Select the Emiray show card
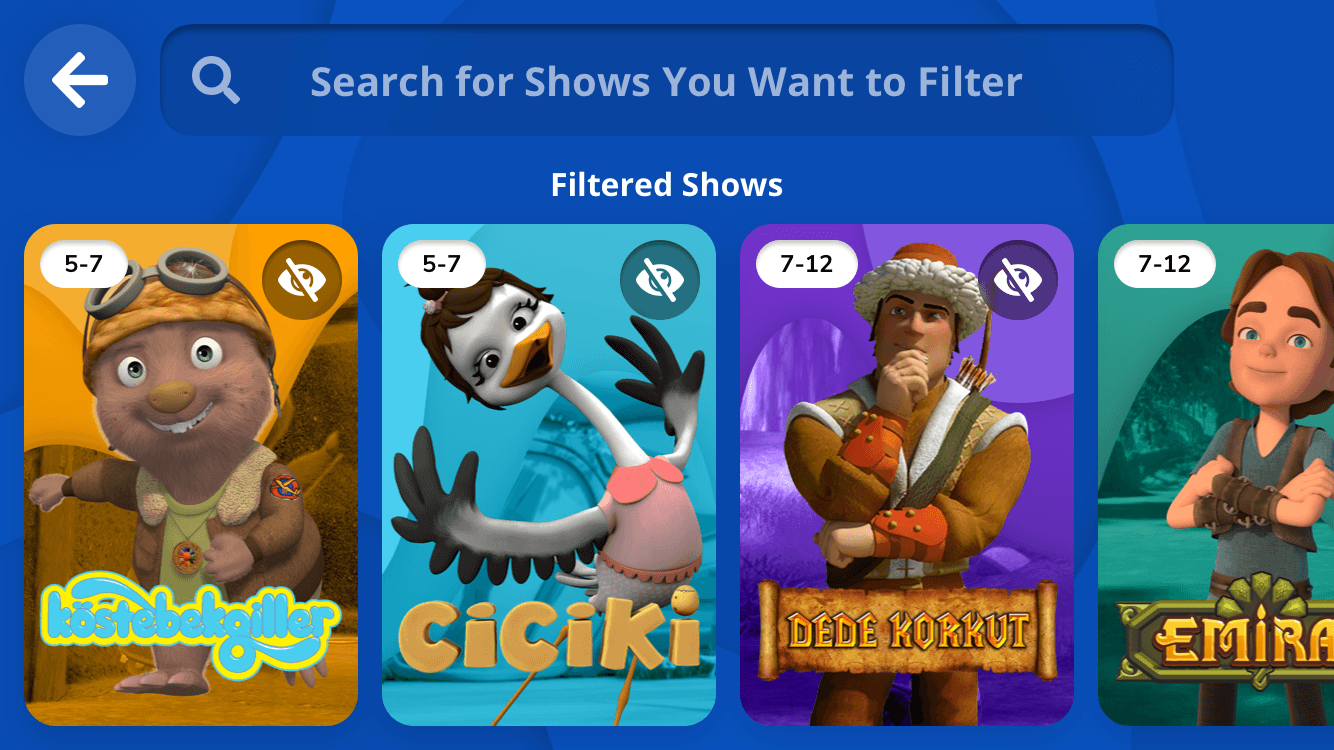The width and height of the screenshot is (1334, 750). coord(1216,475)
